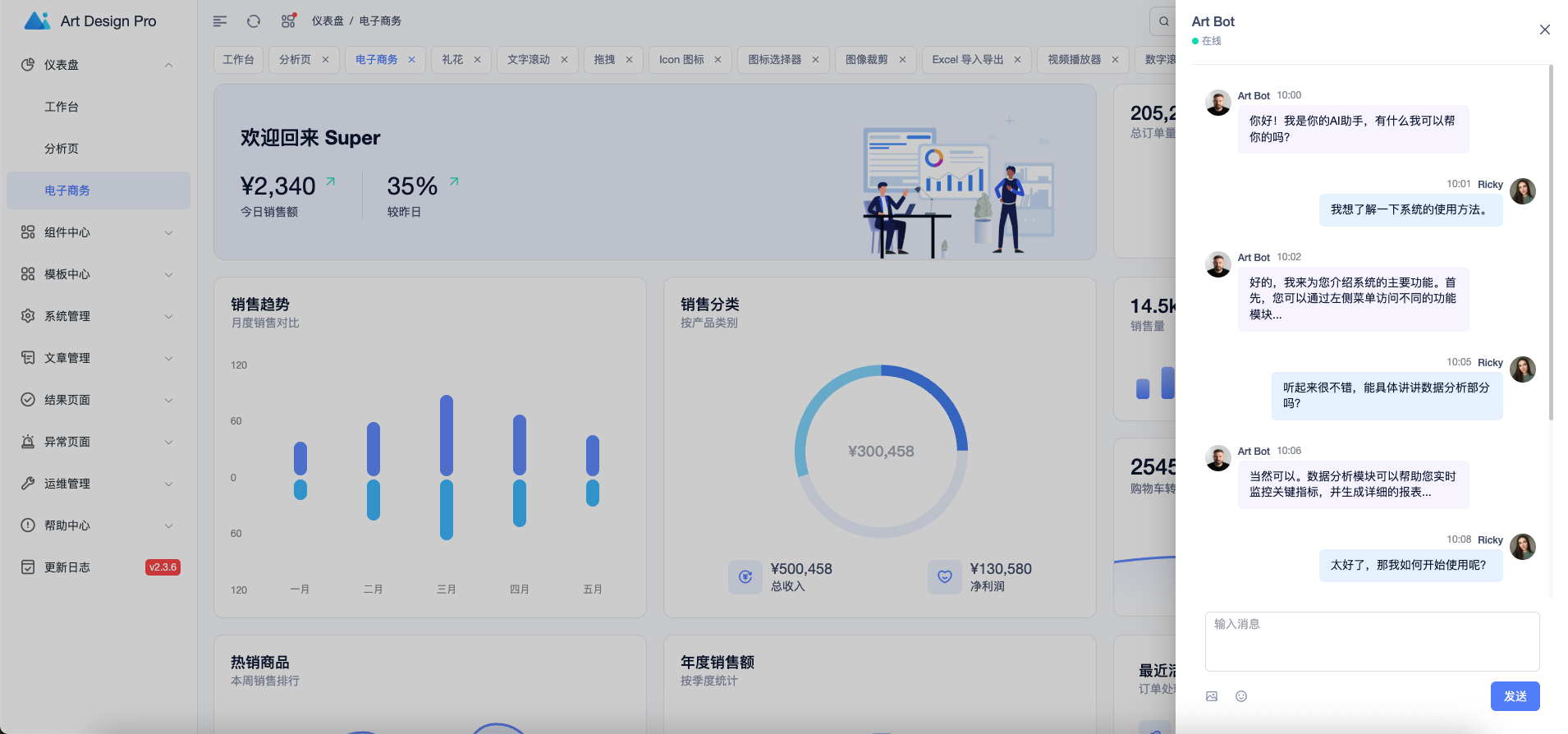The image size is (1568, 734).
Task: Open the 分析页 sidebar item
Action: [x=99, y=149]
